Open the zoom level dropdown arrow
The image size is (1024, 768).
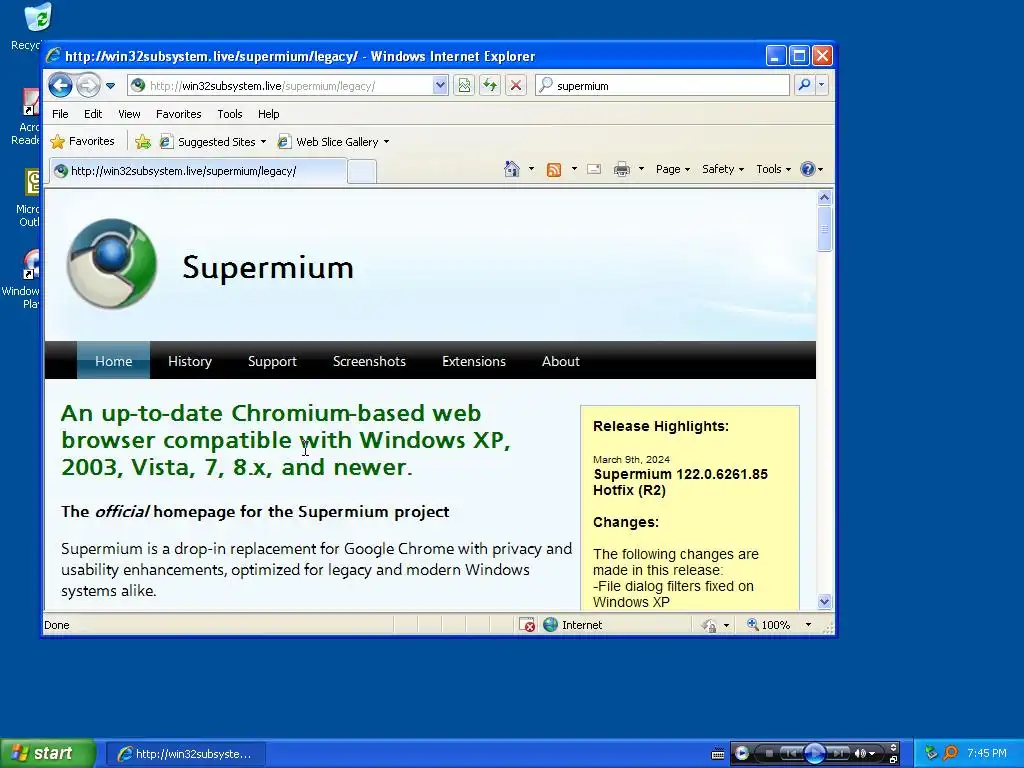[x=808, y=625]
